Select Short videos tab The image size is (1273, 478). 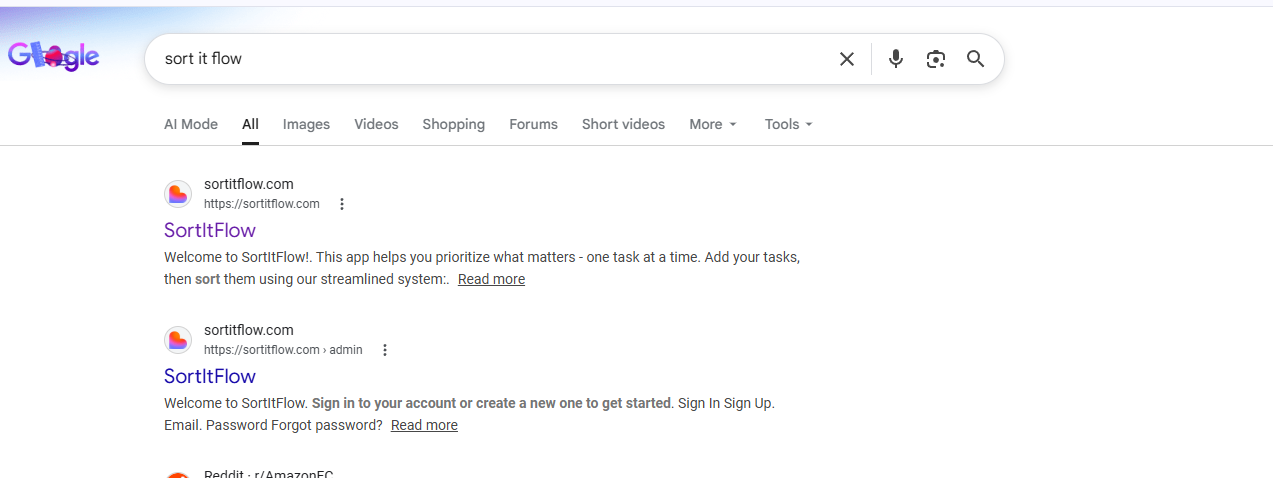coord(623,124)
